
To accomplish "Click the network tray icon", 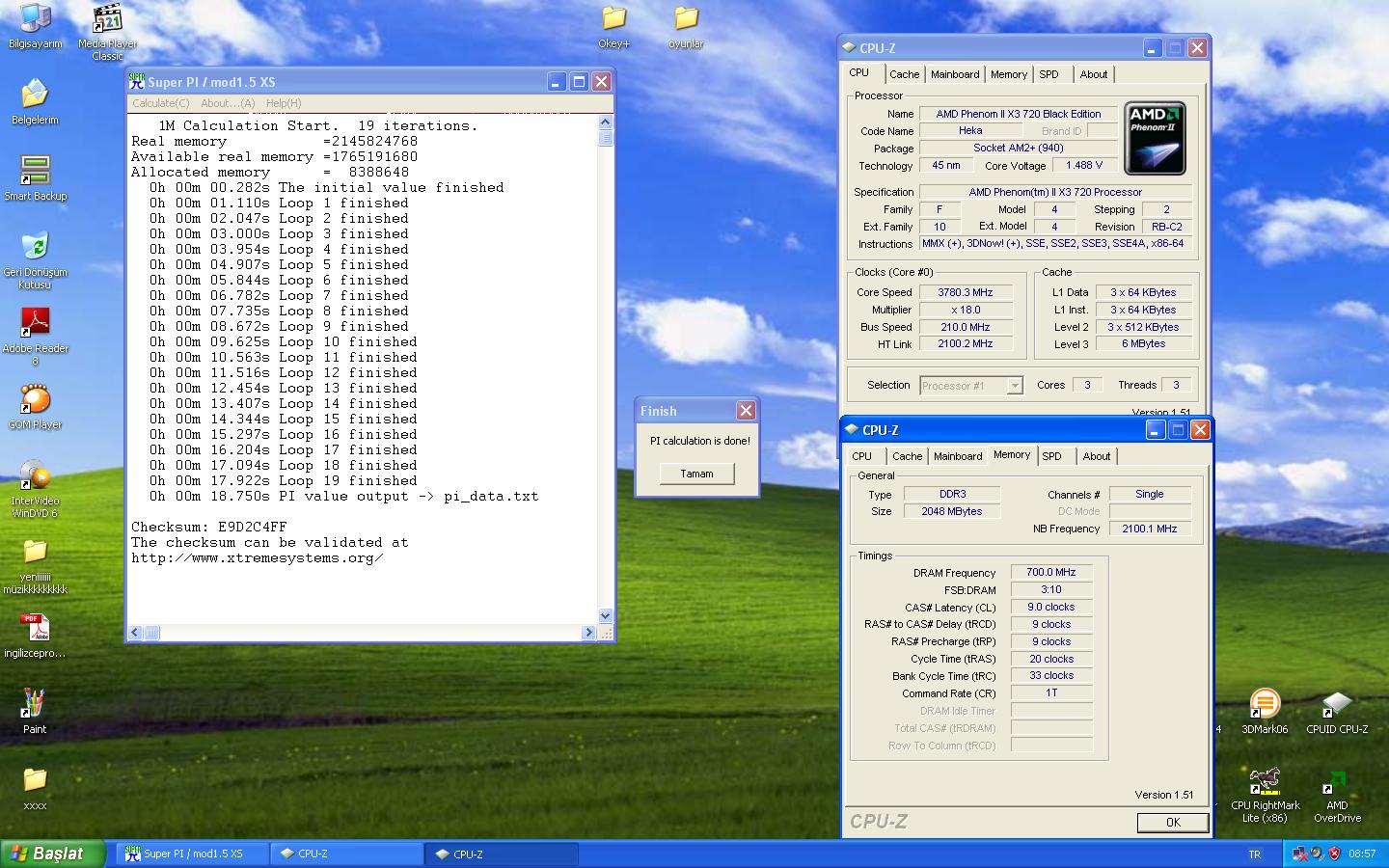I will (x=1300, y=854).
